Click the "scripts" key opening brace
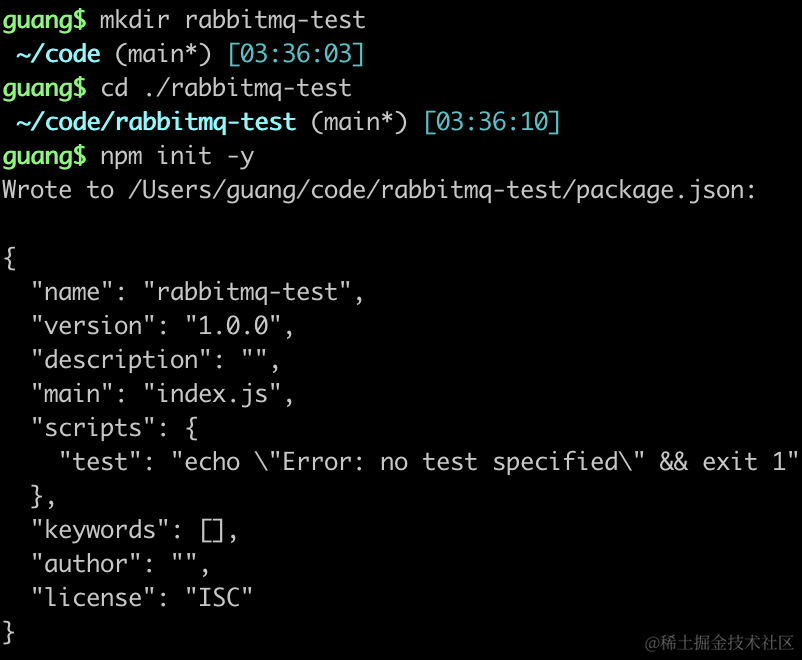The width and height of the screenshot is (802, 660). (191, 428)
